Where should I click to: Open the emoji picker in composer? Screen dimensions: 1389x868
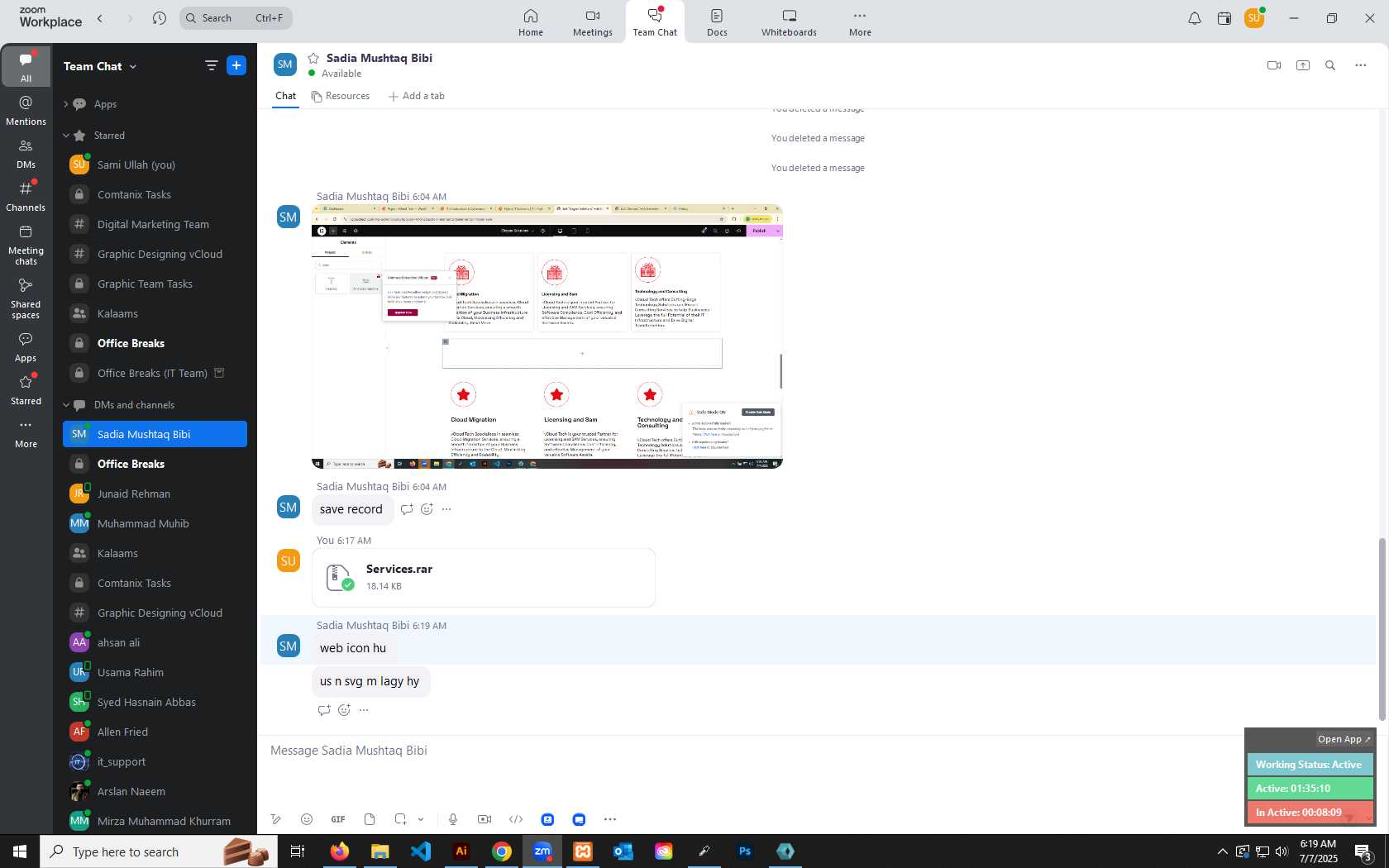coord(307,819)
